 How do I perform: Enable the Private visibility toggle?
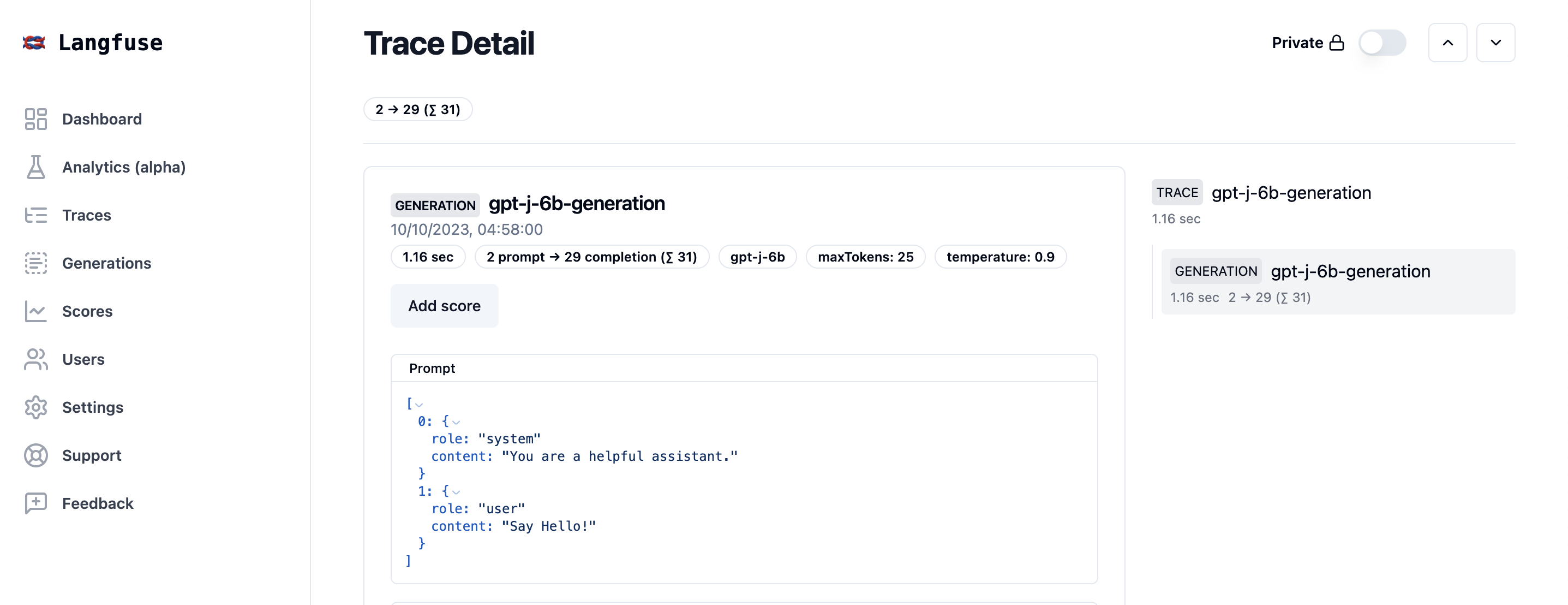1382,42
